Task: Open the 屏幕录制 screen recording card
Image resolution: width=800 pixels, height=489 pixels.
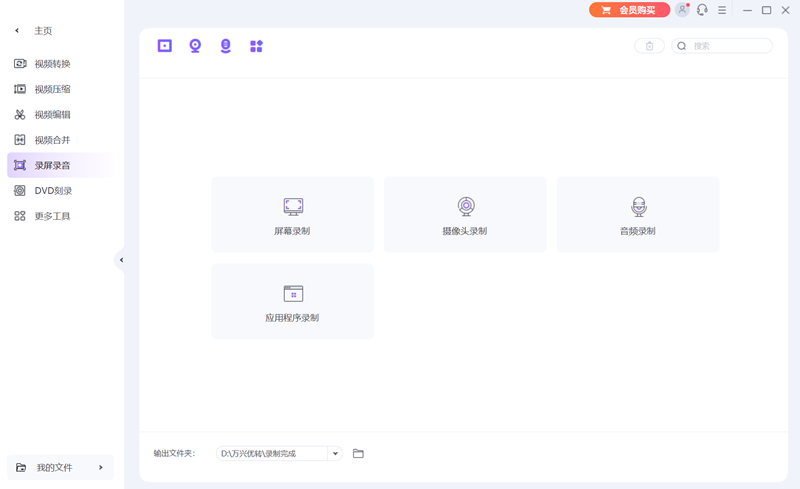Action: [292, 215]
